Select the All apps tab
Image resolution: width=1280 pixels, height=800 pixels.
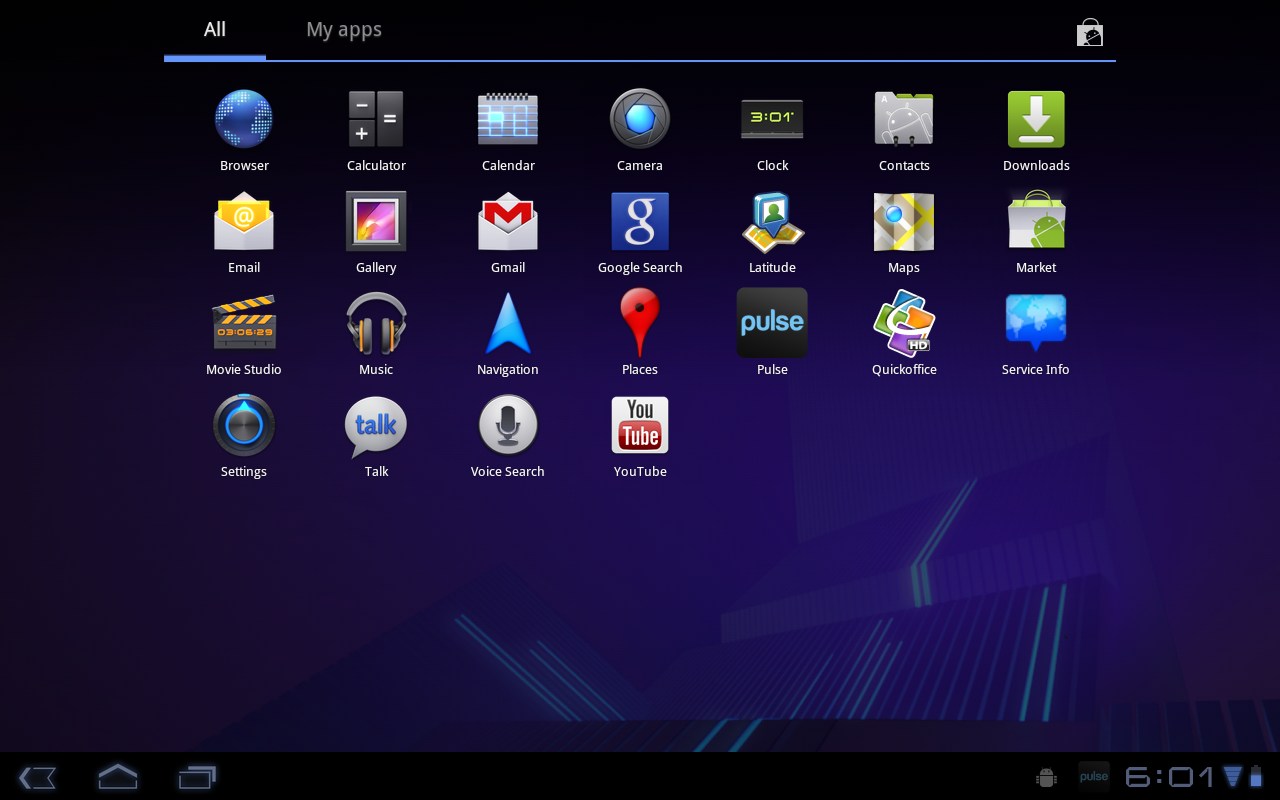[x=215, y=30]
